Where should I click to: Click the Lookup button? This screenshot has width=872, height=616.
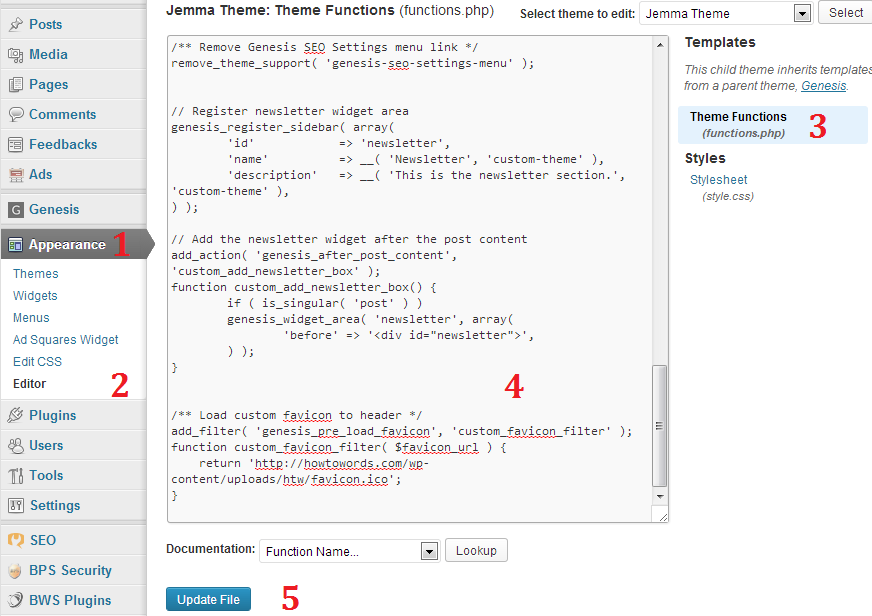(x=476, y=550)
